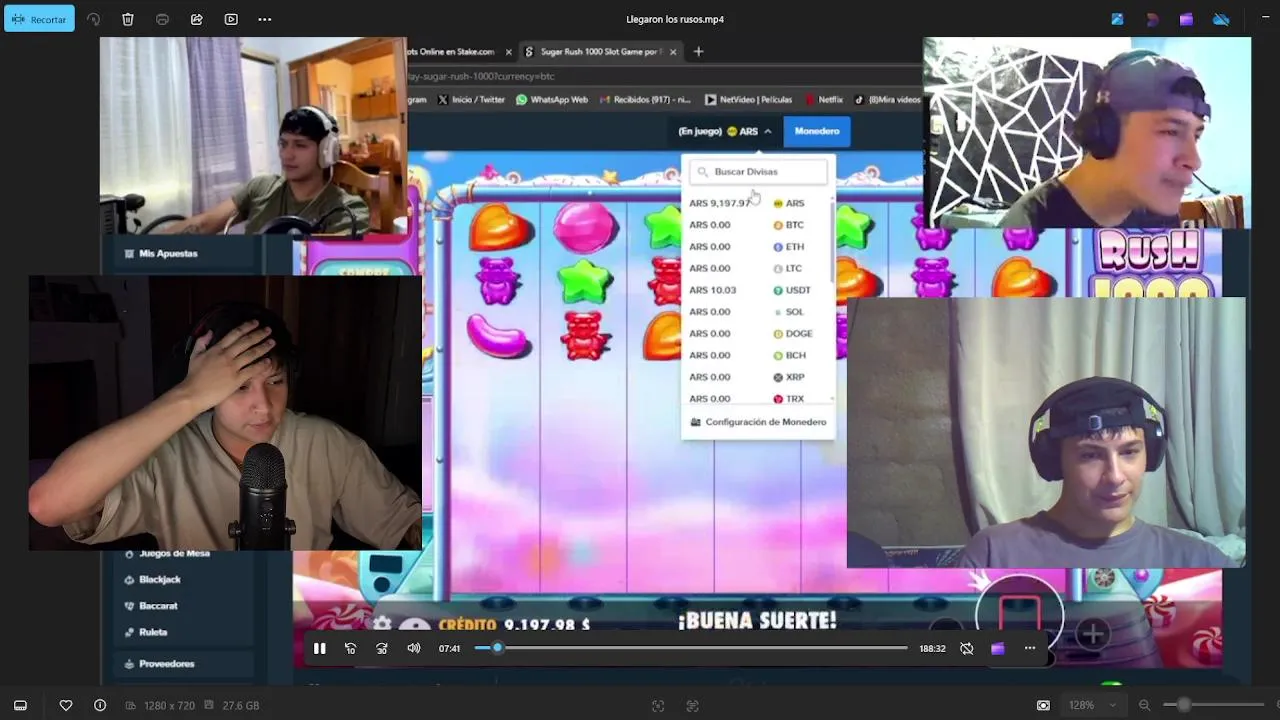1280x720 pixels.
Task: Skip forward 30 seconds
Action: tap(382, 648)
